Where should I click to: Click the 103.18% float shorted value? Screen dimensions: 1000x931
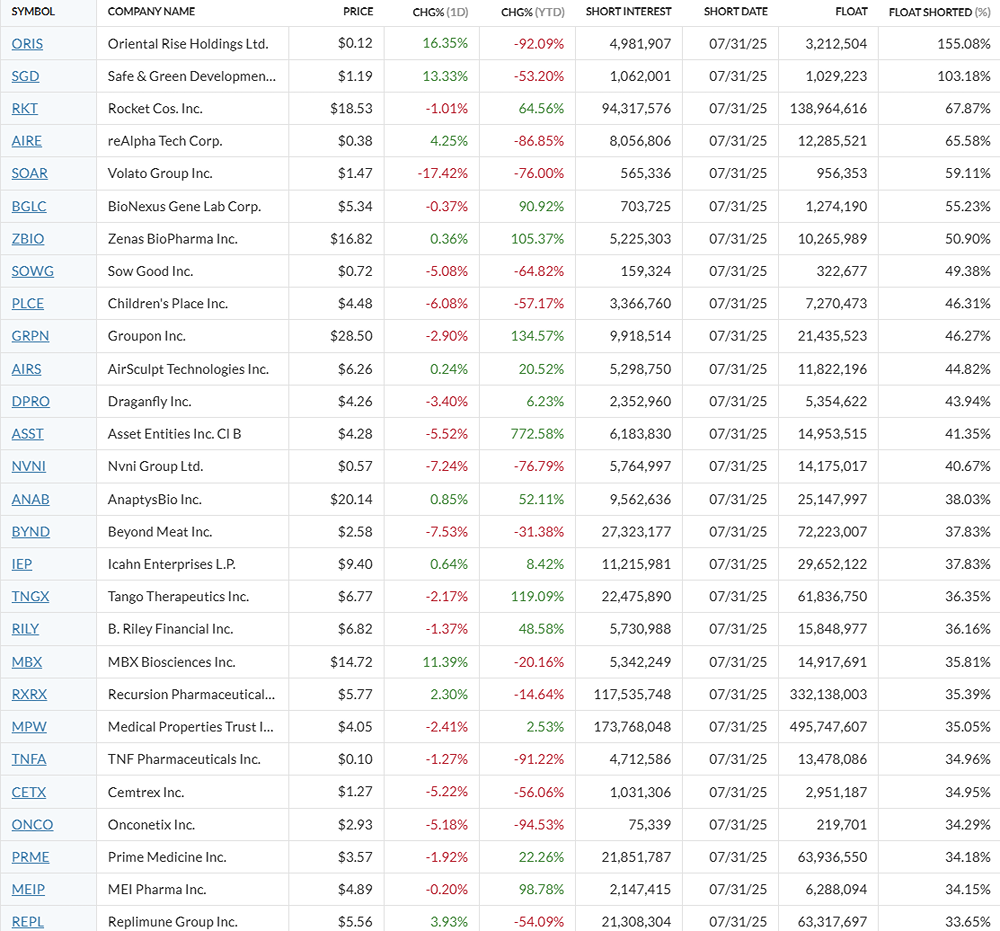pyautogui.click(x=964, y=77)
